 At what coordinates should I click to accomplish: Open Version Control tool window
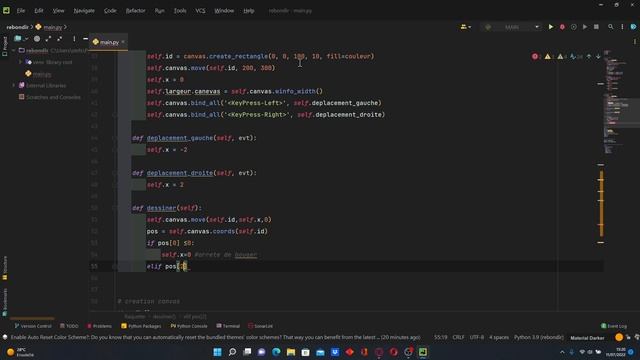point(33,326)
